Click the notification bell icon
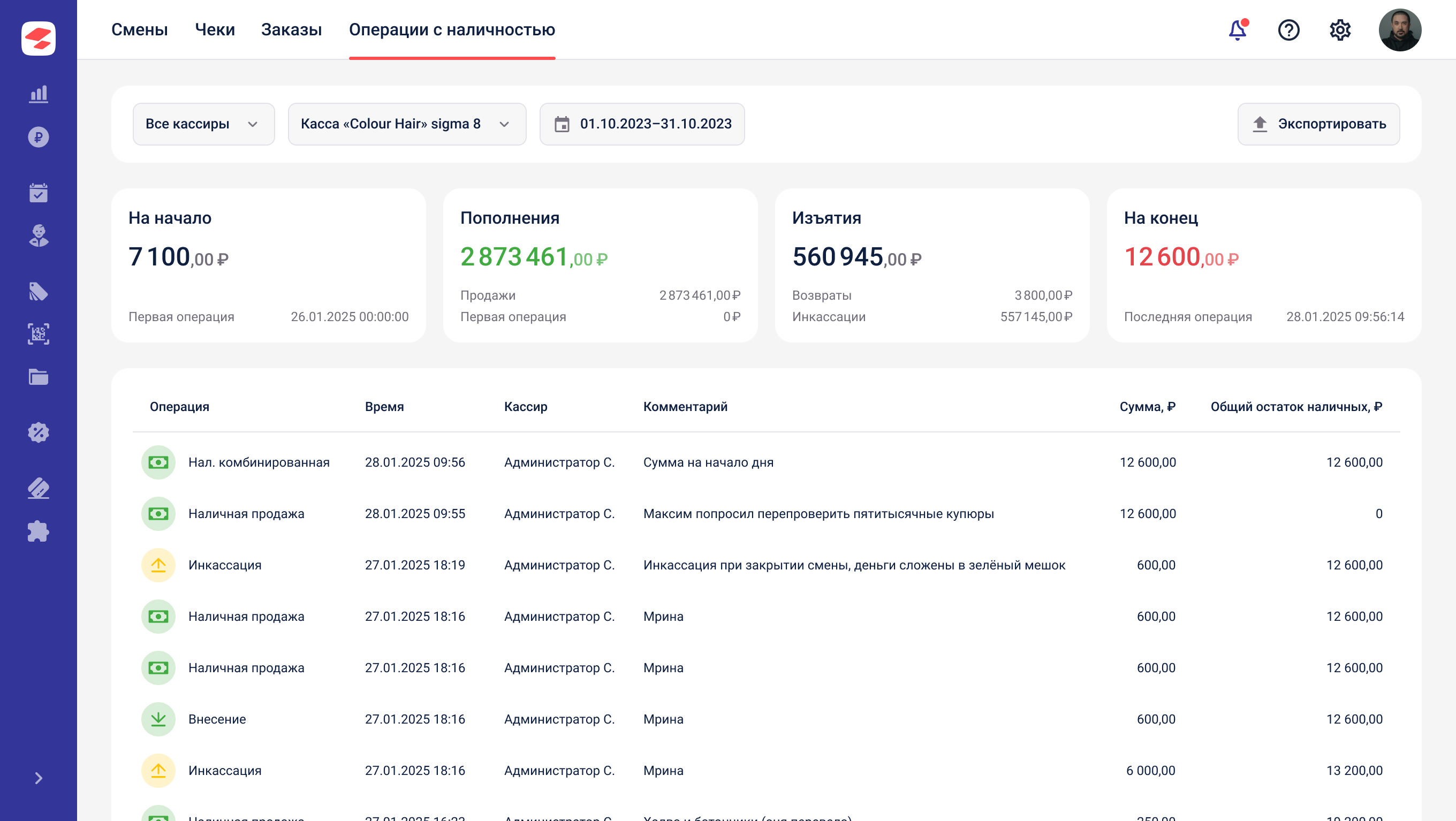This screenshot has height=821, width=1456. click(1237, 29)
